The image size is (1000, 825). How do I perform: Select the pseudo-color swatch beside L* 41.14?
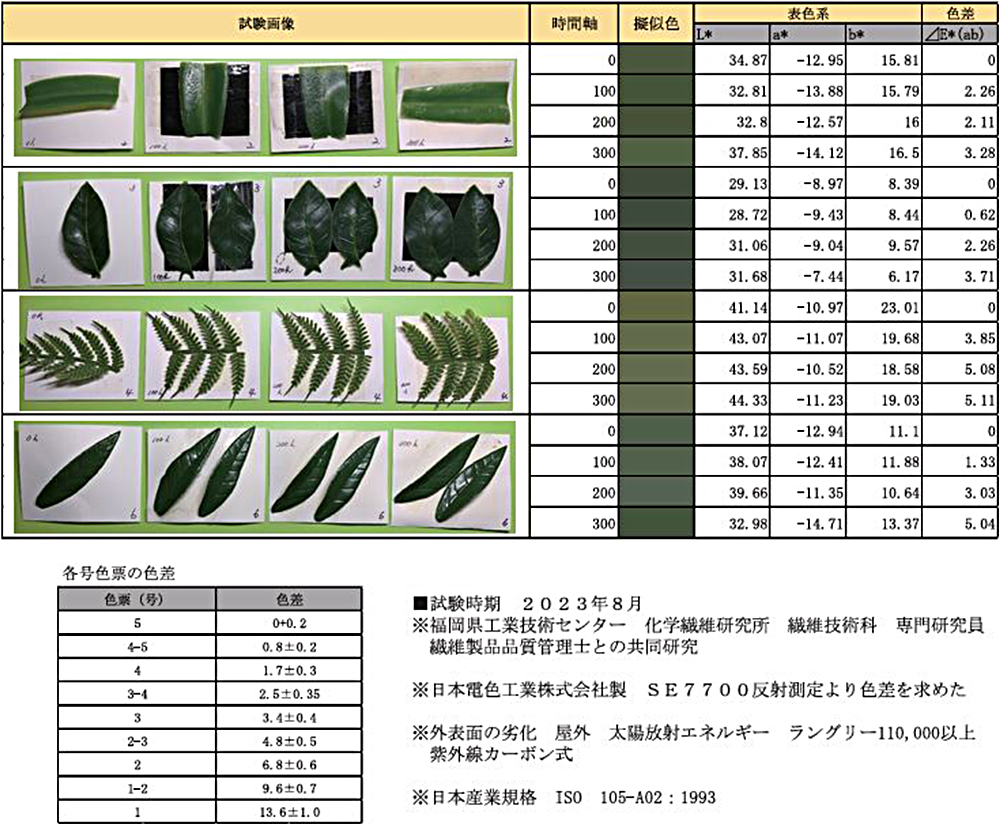[x=657, y=307]
